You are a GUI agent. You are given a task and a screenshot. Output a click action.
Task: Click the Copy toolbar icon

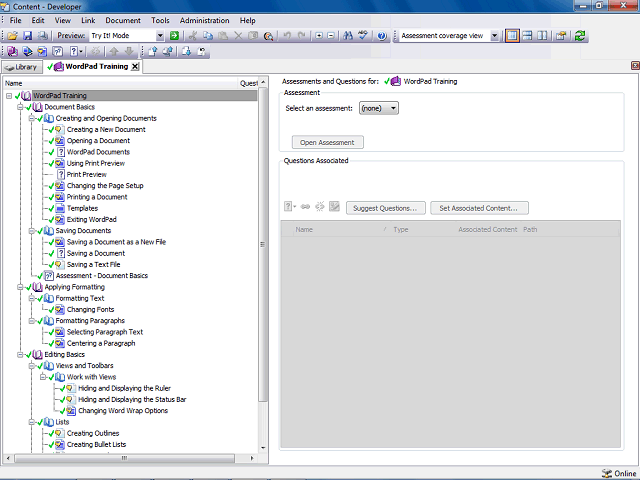click(x=208, y=36)
